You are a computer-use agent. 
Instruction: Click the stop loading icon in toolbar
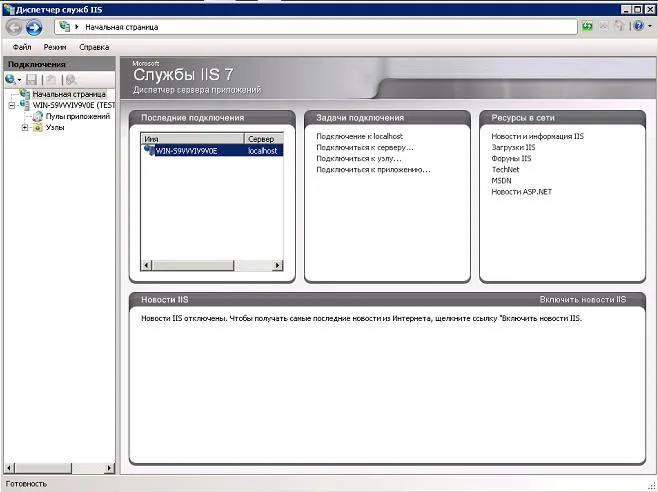click(x=603, y=26)
